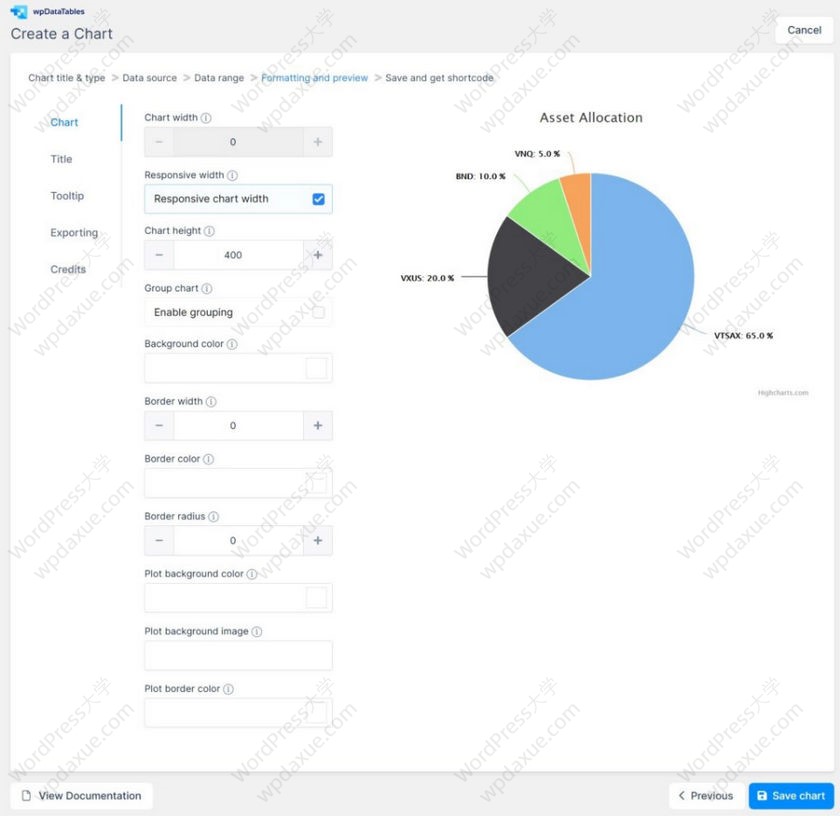The image size is (840, 816).
Task: Increase Border width with plus button
Action: [x=318, y=425]
